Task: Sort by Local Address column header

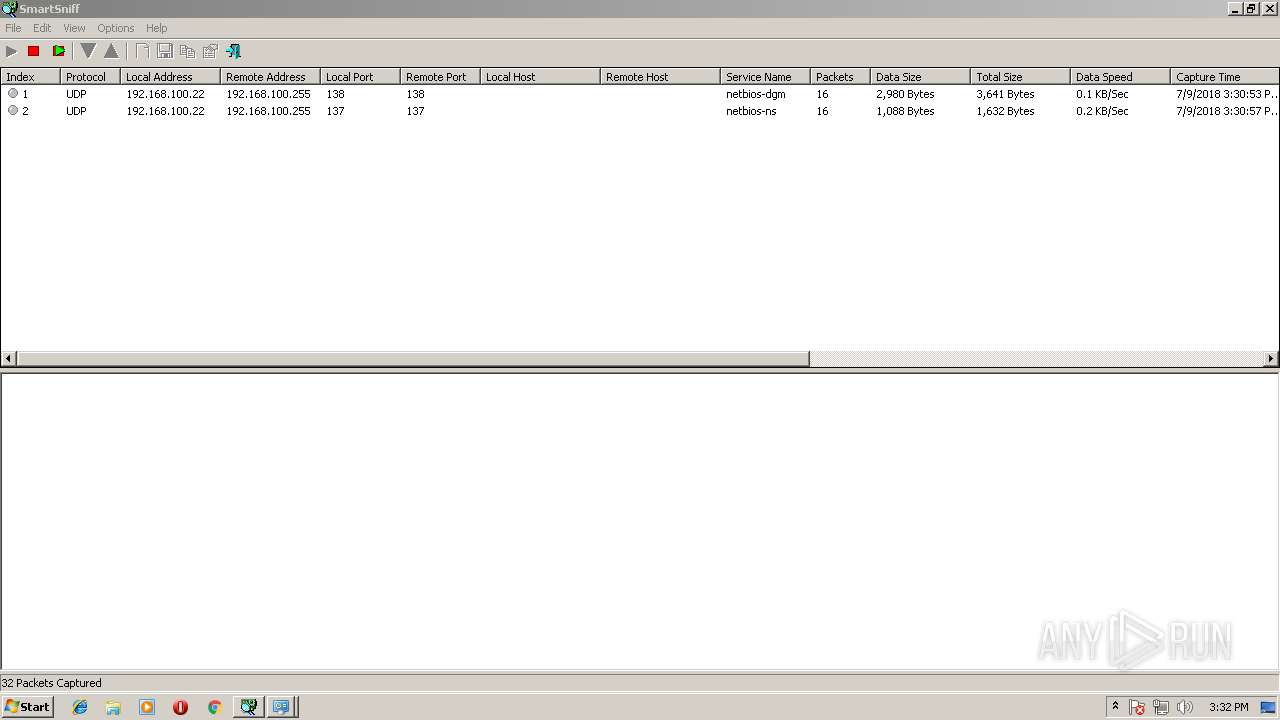Action: (170, 77)
